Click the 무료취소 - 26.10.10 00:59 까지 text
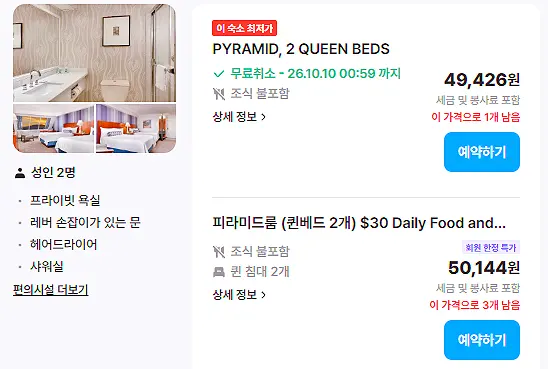This screenshot has height=369, width=548. [315, 74]
